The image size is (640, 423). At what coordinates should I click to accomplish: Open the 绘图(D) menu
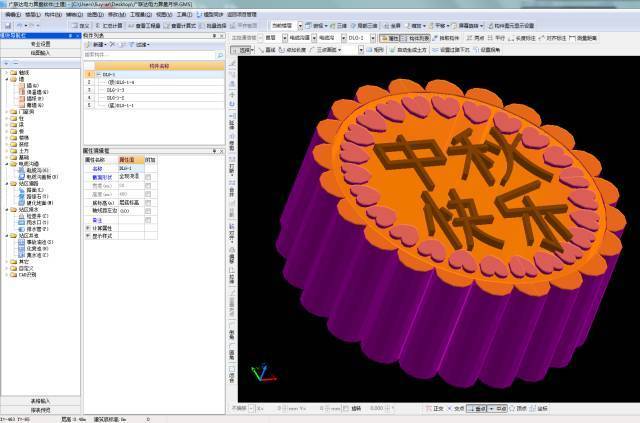point(95,14)
